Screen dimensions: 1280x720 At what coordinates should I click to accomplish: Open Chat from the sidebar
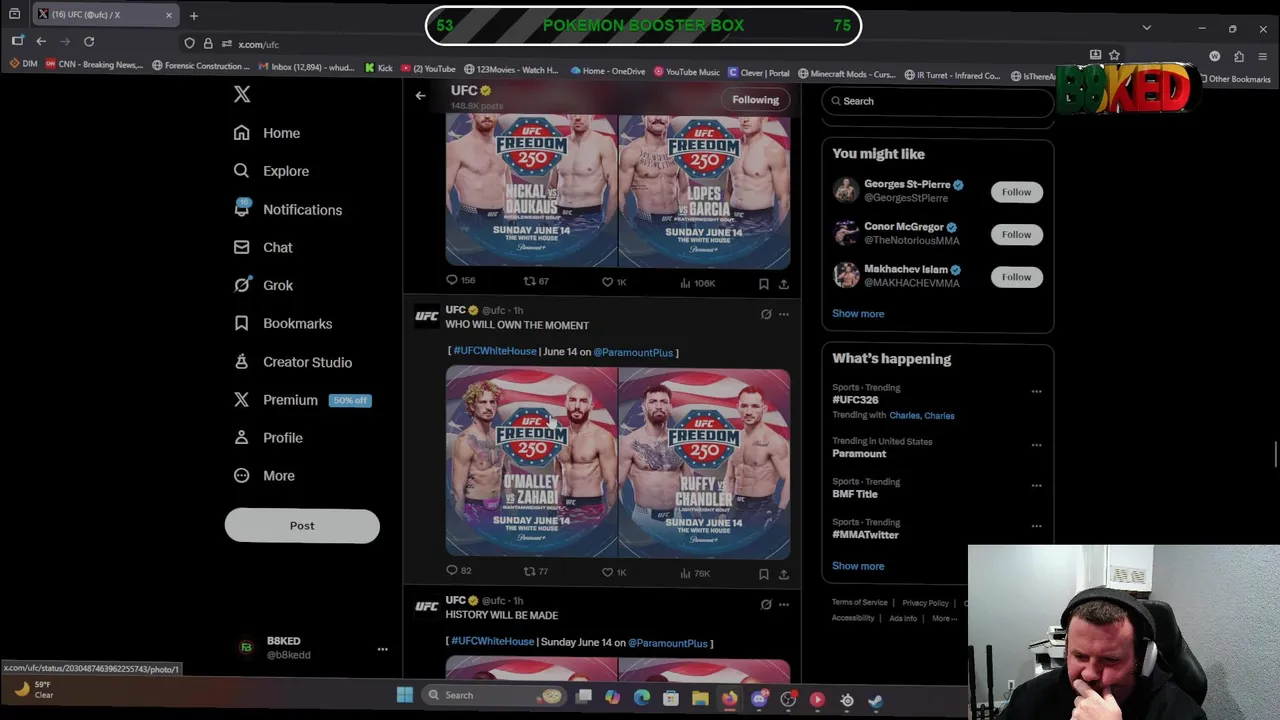pos(263,247)
